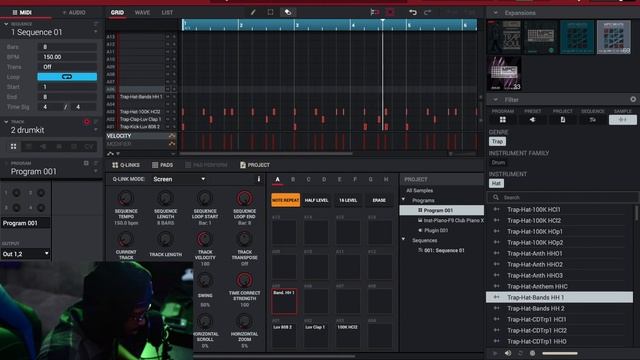Click the velocity lane automation icon

(172, 136)
